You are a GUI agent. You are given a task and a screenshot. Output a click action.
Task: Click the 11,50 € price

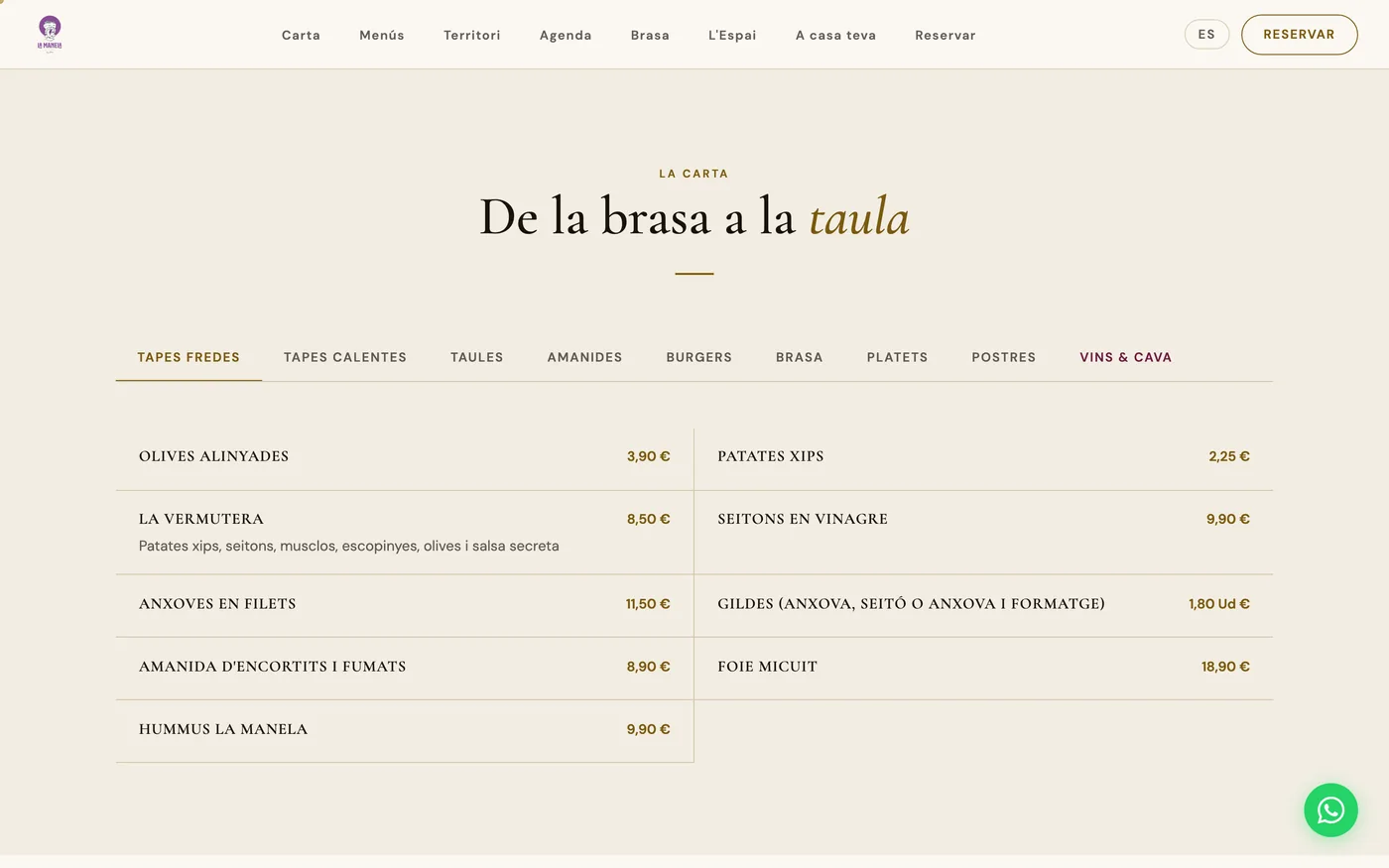648,603
